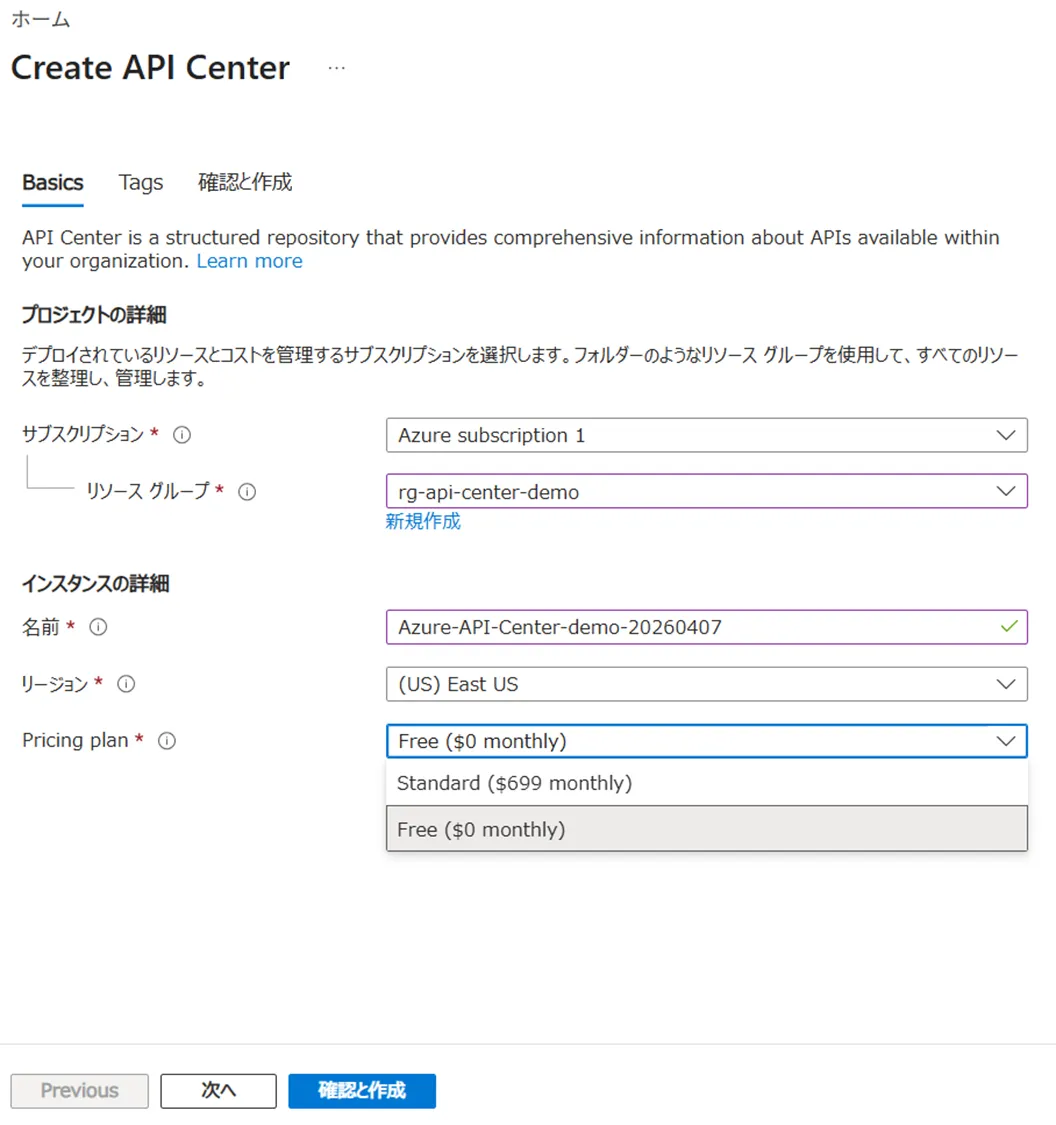The image size is (1056, 1125).
Task: Follow the Learn more link
Action: (x=249, y=261)
